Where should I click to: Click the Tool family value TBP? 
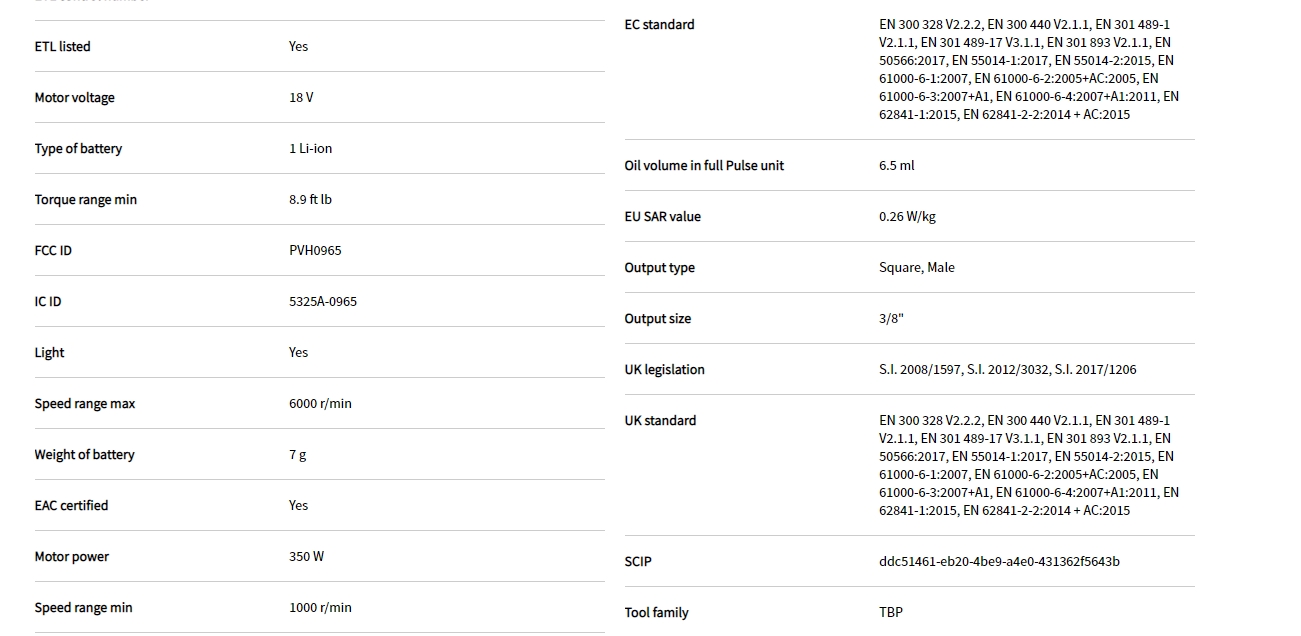click(891, 613)
